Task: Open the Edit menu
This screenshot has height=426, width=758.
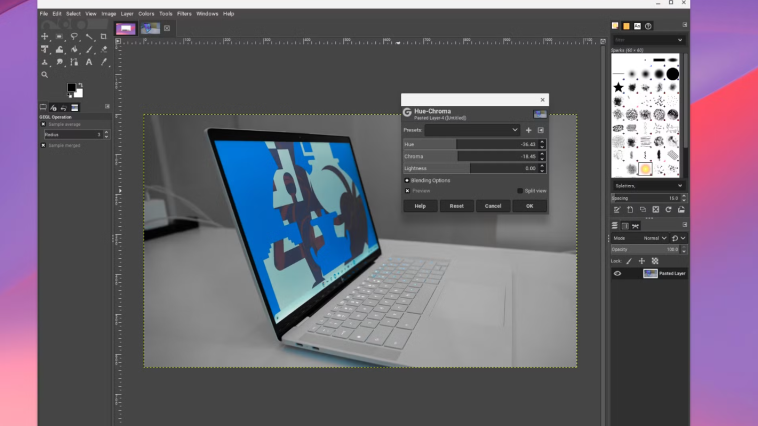Action: point(57,14)
